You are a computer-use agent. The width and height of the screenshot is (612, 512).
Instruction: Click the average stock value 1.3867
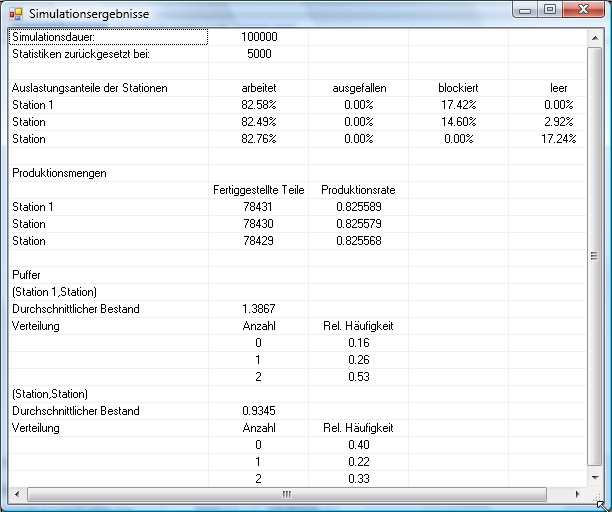[259, 309]
